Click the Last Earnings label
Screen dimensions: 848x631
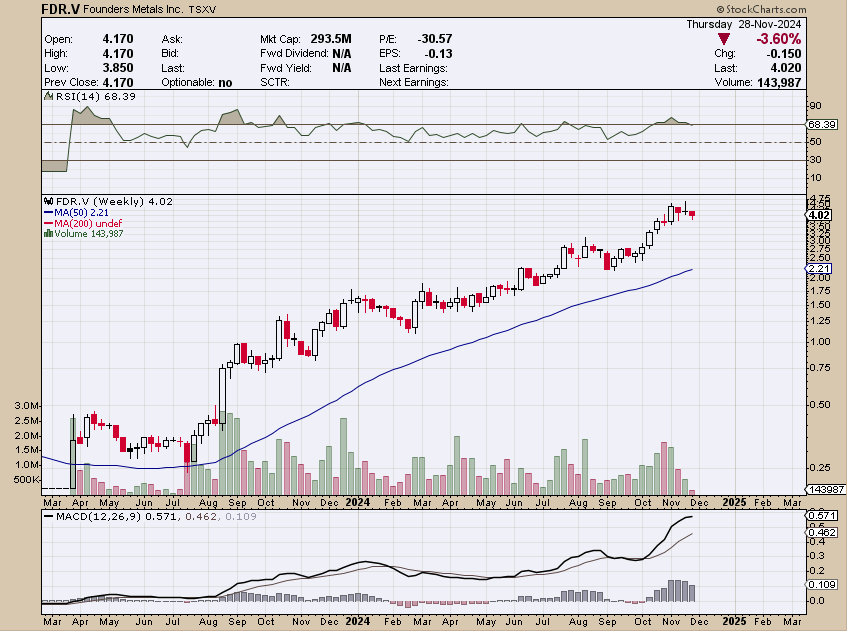click(x=413, y=68)
